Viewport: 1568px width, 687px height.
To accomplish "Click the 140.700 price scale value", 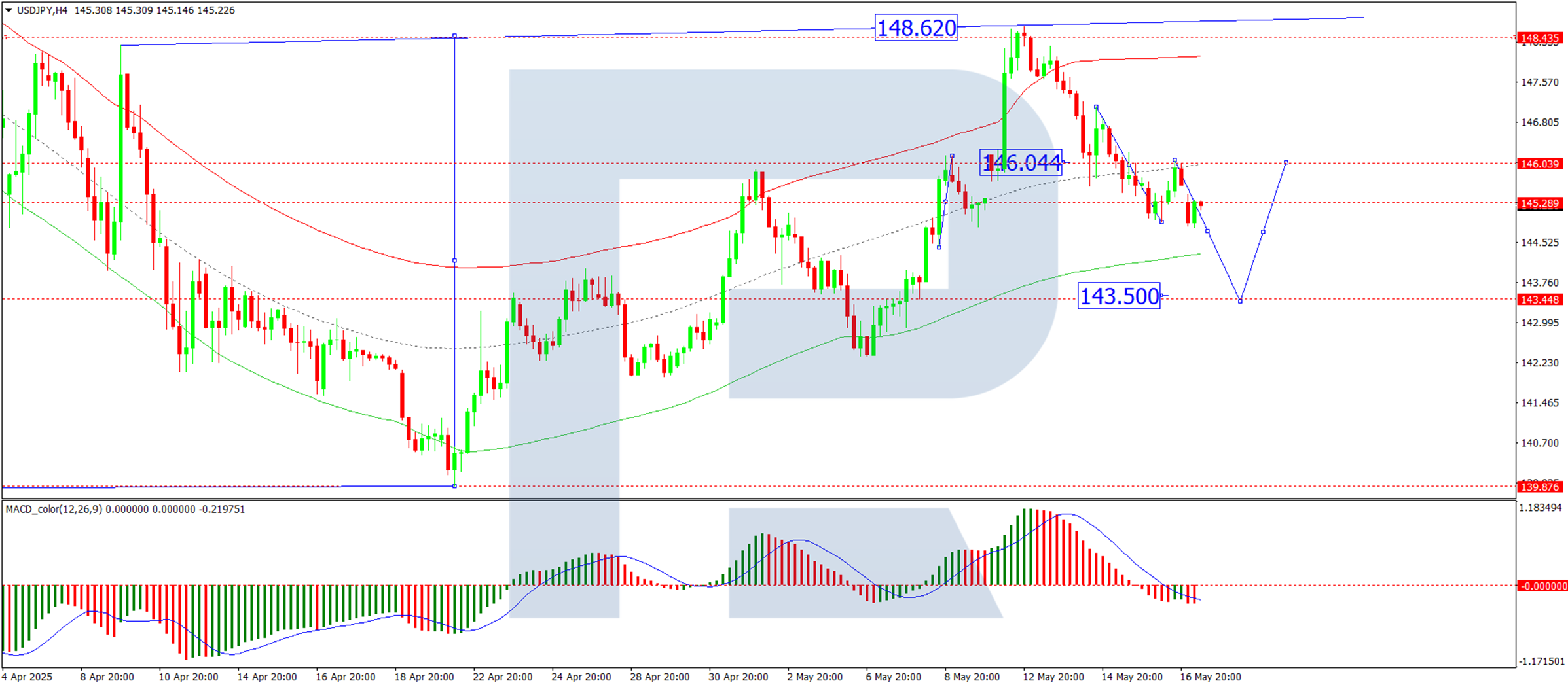I will click(x=1540, y=443).
